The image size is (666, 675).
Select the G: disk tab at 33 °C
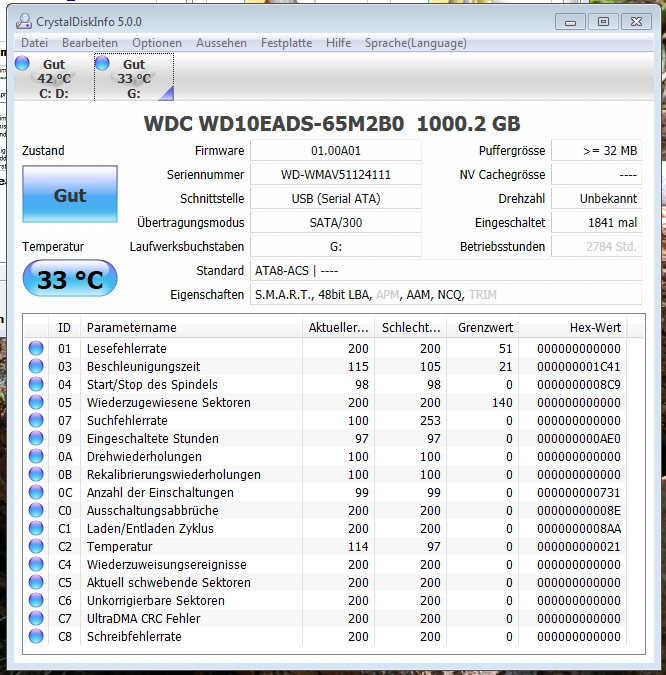point(134,77)
